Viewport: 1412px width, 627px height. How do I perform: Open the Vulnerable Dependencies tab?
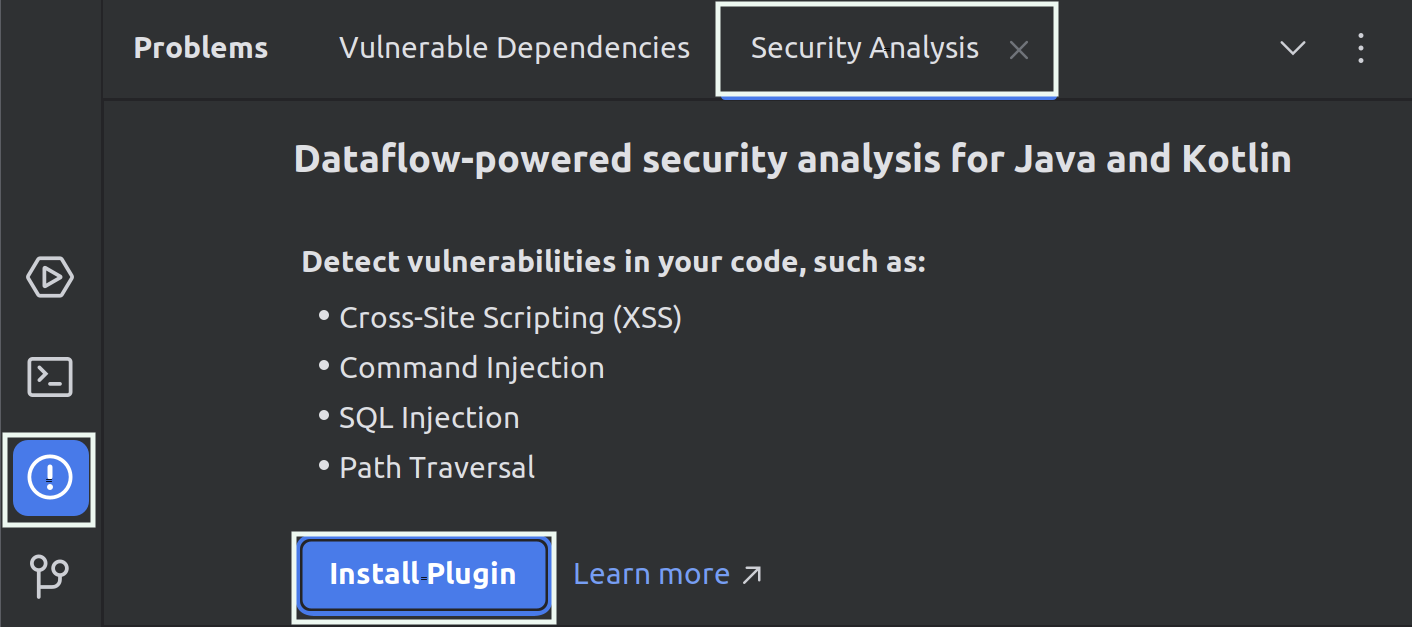point(514,47)
